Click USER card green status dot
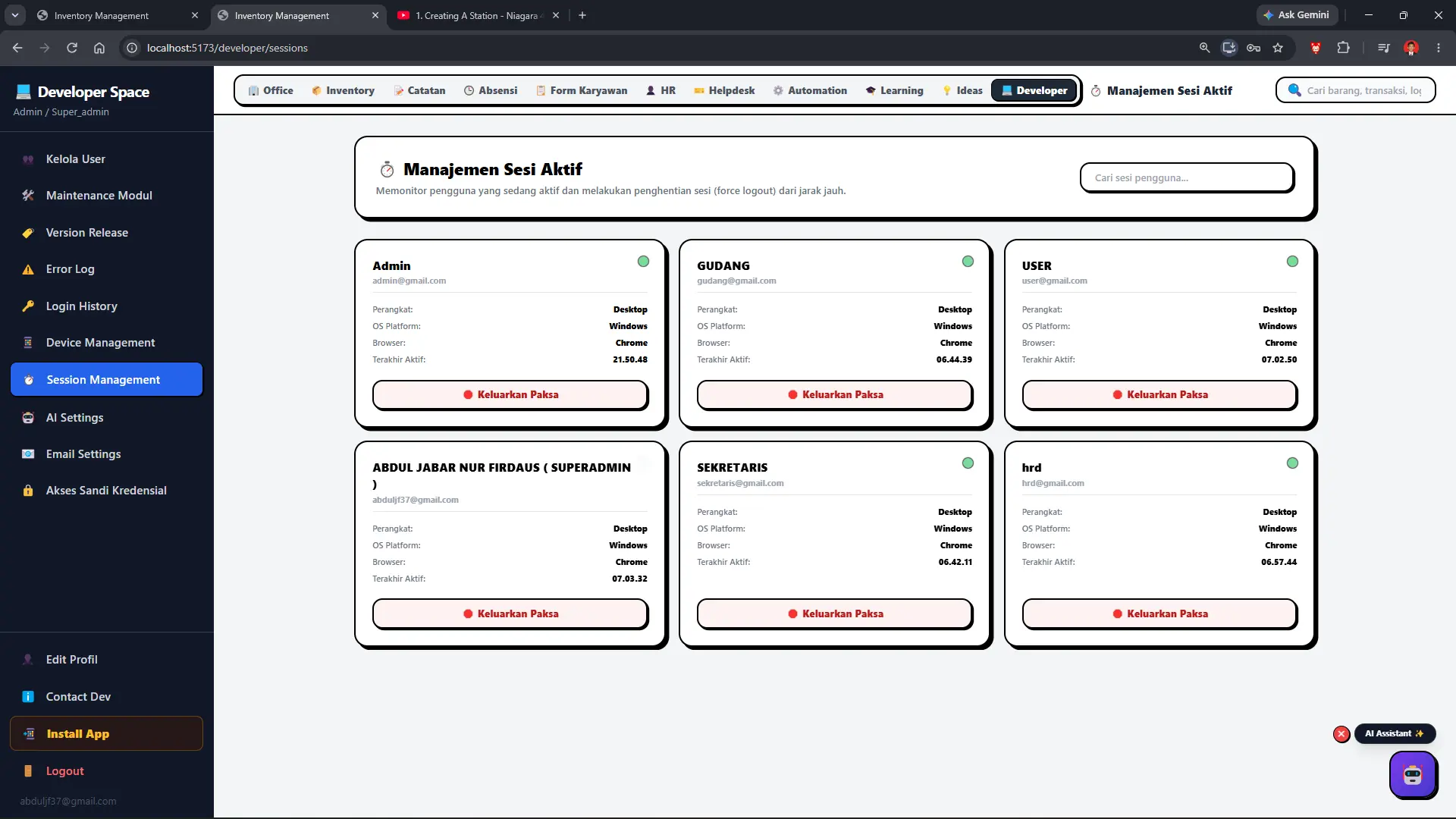 (x=1292, y=262)
